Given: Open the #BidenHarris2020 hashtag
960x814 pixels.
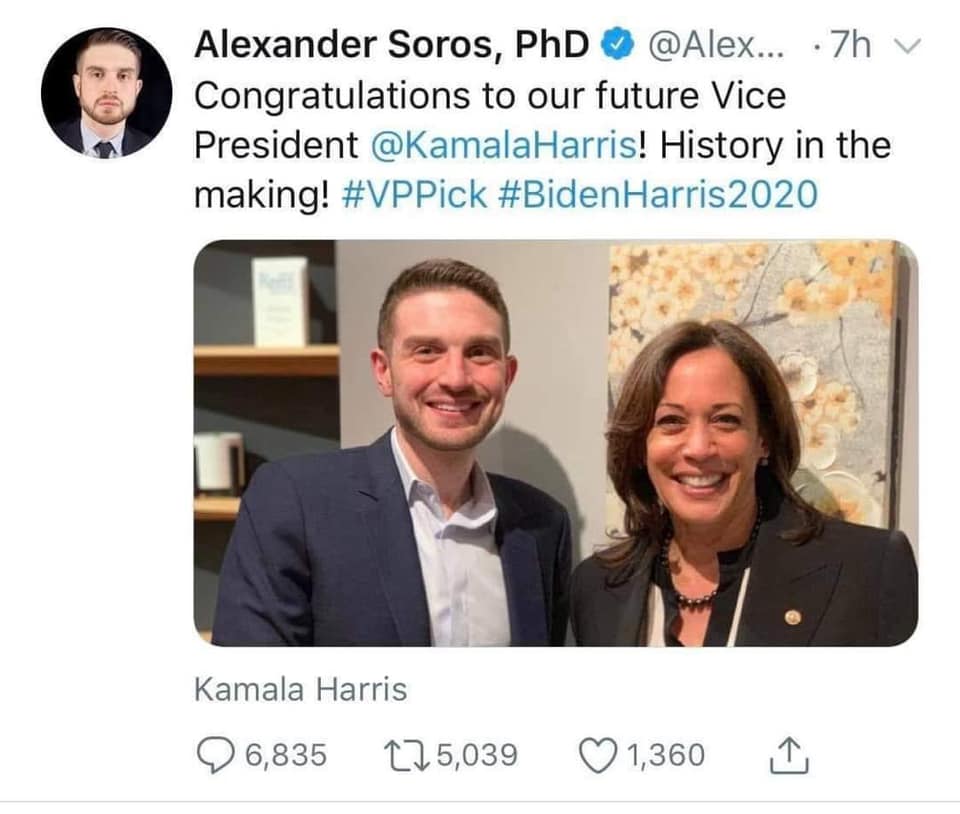Looking at the screenshot, I should pos(659,195).
